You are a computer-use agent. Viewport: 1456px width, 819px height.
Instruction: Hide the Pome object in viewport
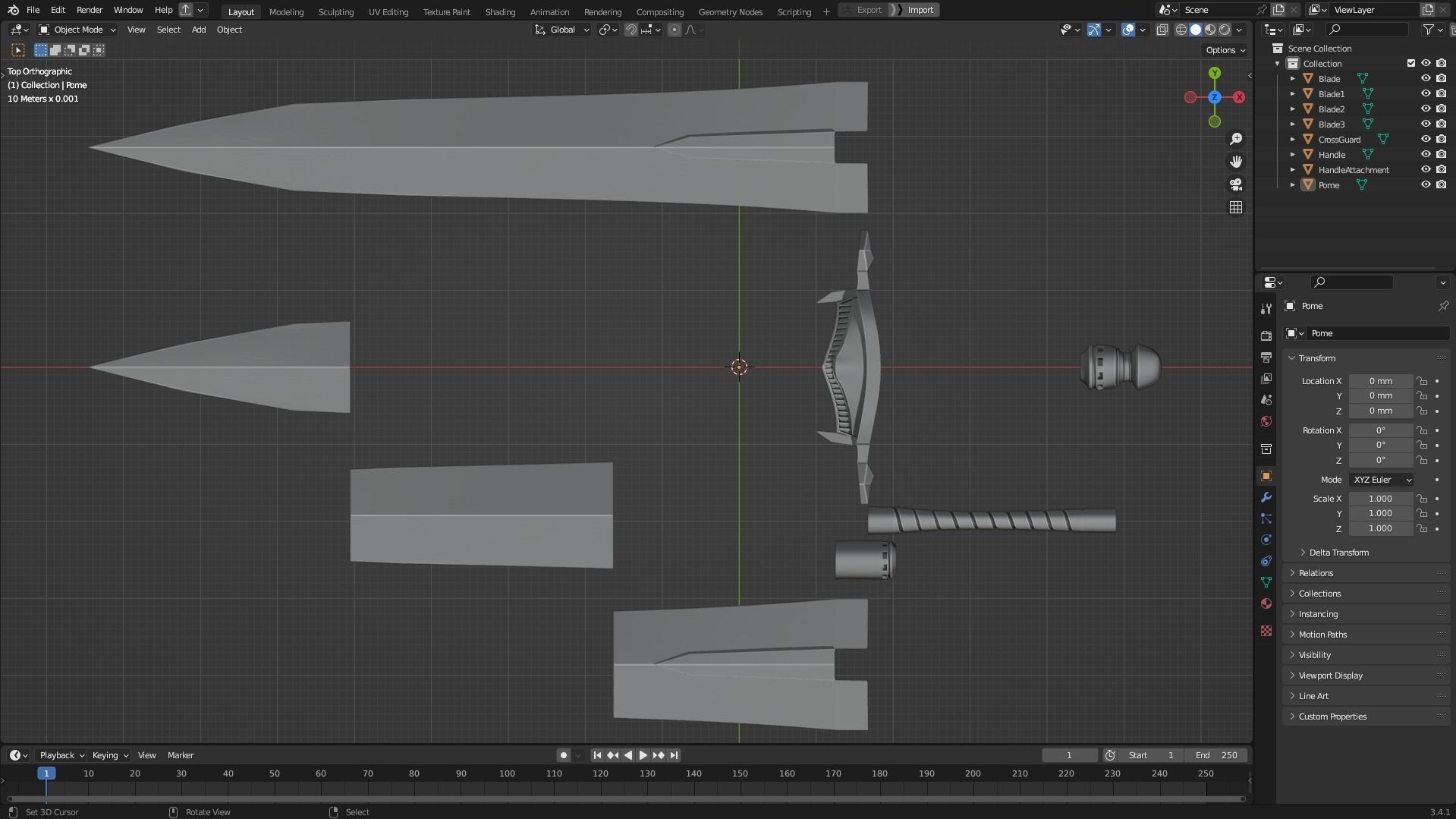(x=1425, y=184)
